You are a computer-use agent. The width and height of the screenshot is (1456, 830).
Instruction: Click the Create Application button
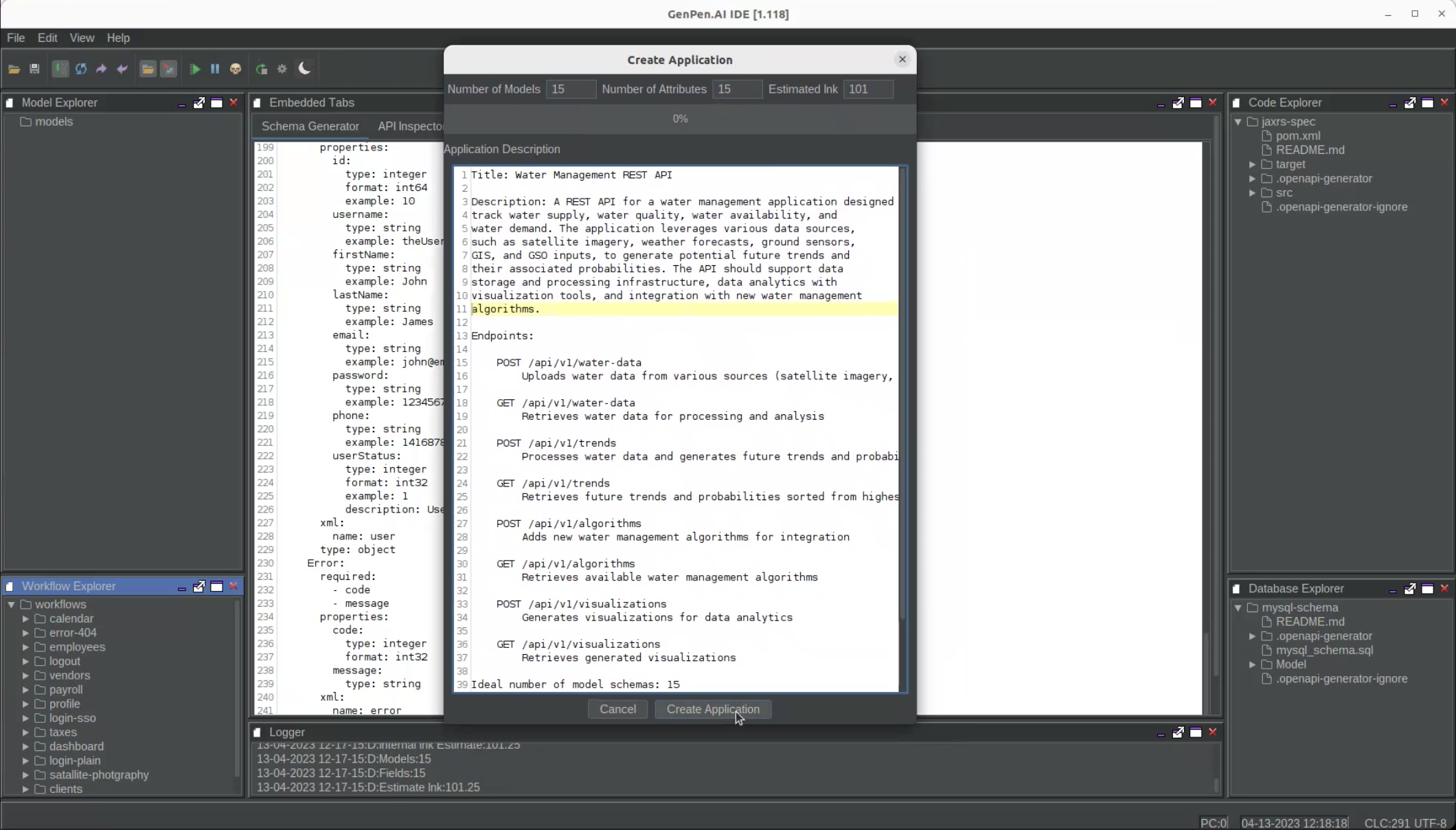[x=713, y=709]
